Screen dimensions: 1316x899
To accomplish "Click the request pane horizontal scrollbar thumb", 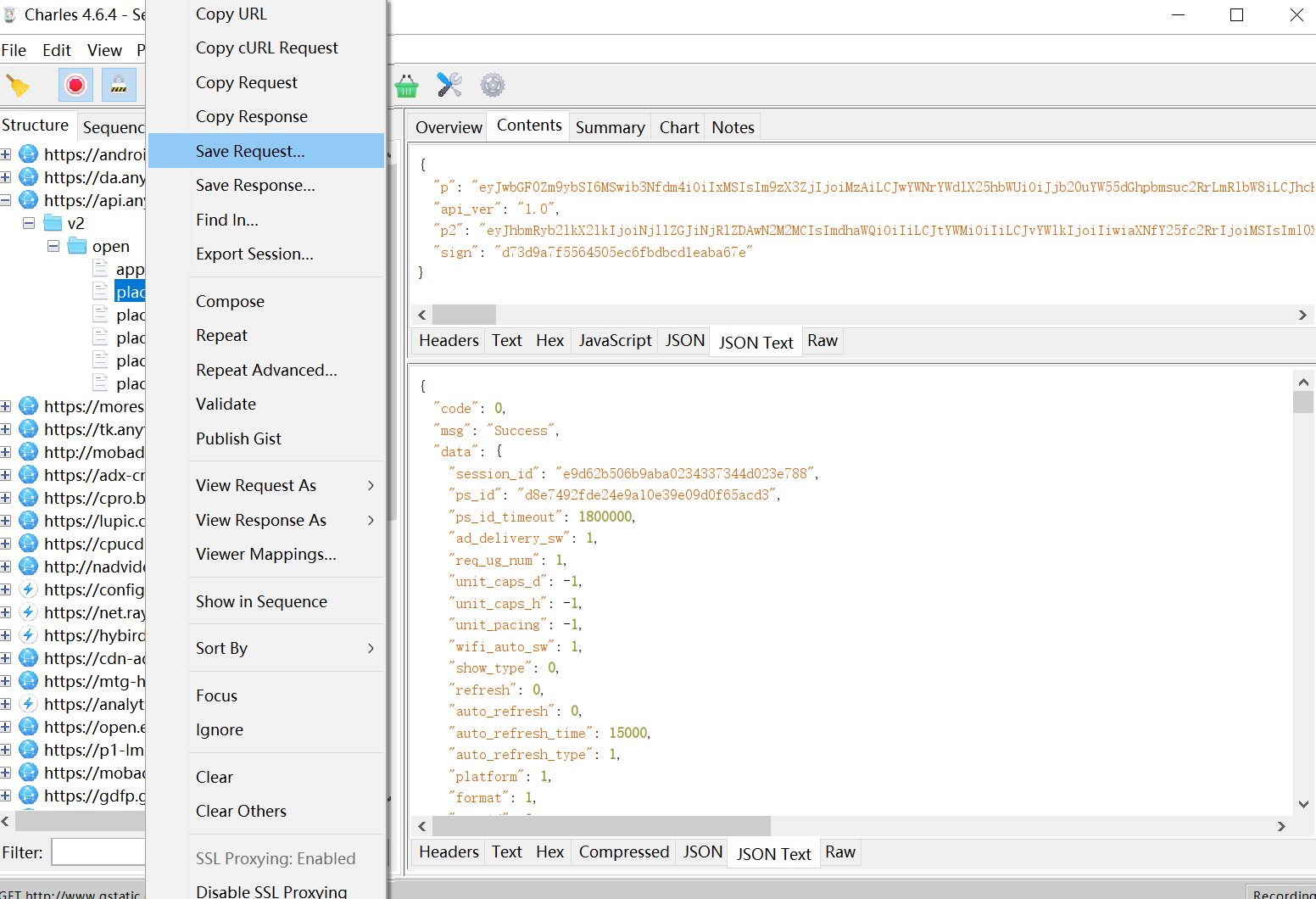I will tap(464, 315).
